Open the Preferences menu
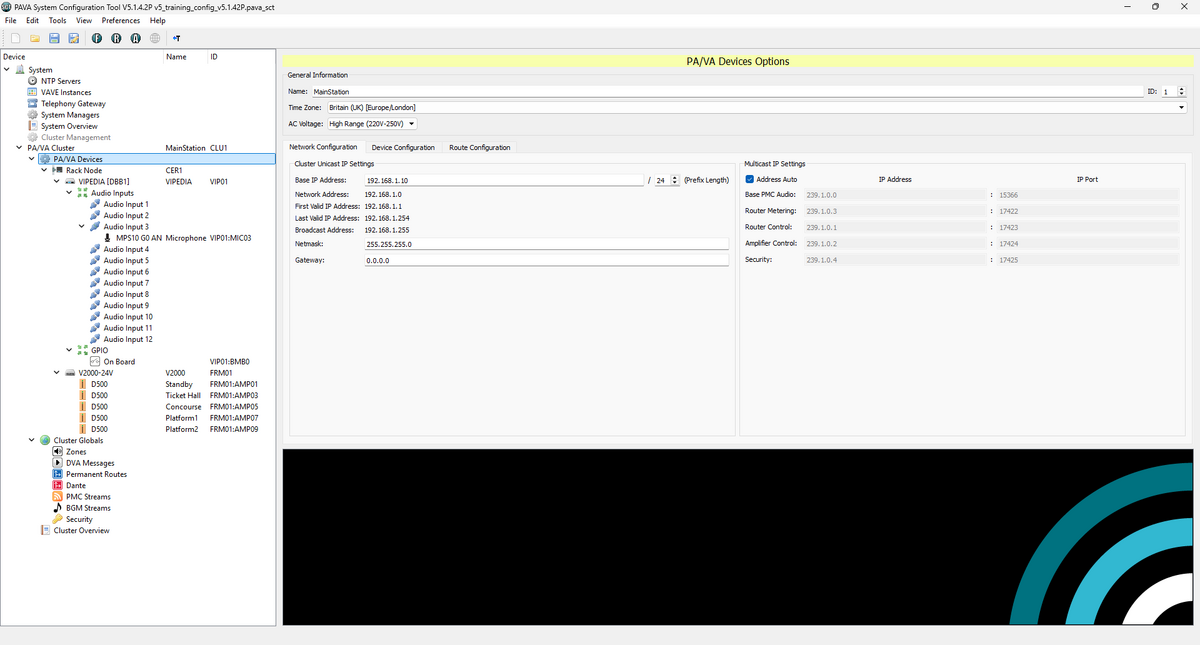The width and height of the screenshot is (1200, 645). click(121, 20)
